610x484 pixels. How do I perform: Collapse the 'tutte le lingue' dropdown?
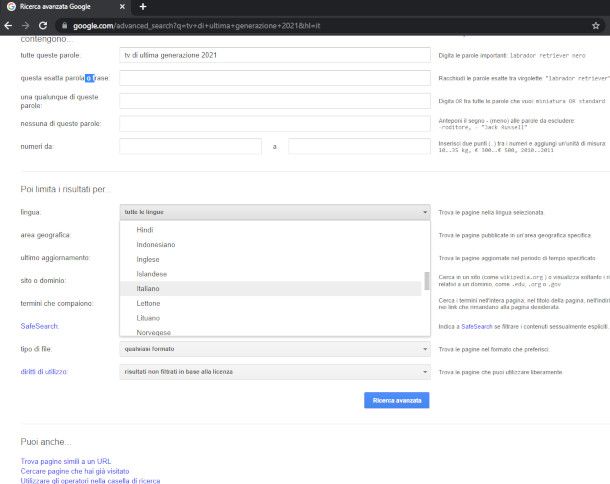coord(275,212)
